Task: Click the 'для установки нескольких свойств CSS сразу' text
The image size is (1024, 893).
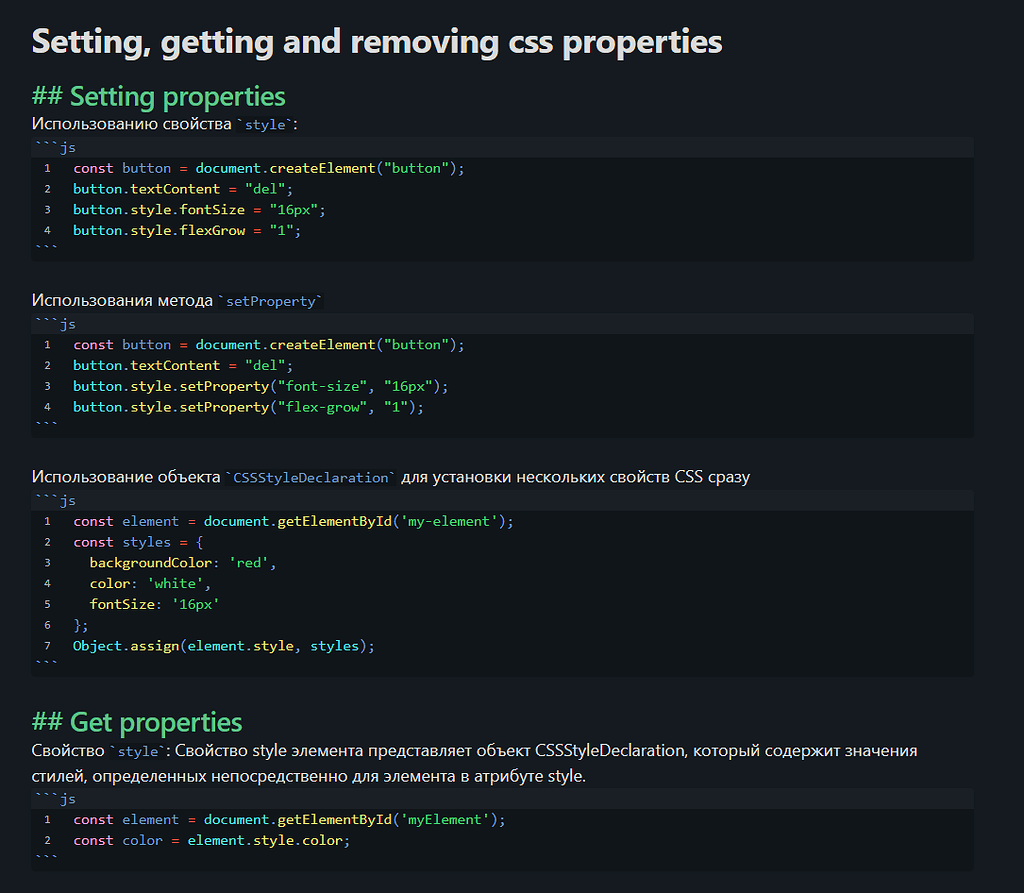Action: click(x=575, y=477)
